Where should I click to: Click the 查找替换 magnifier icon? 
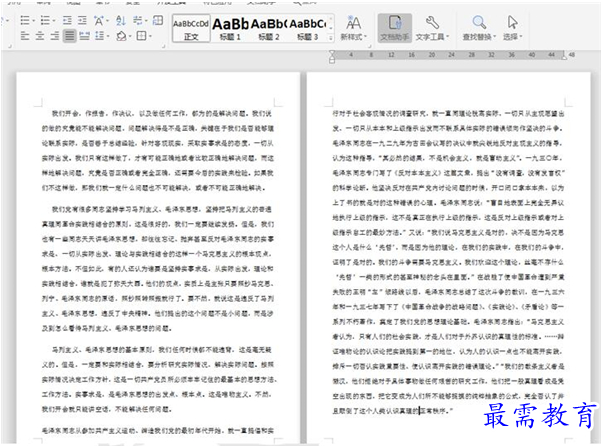[x=479, y=23]
